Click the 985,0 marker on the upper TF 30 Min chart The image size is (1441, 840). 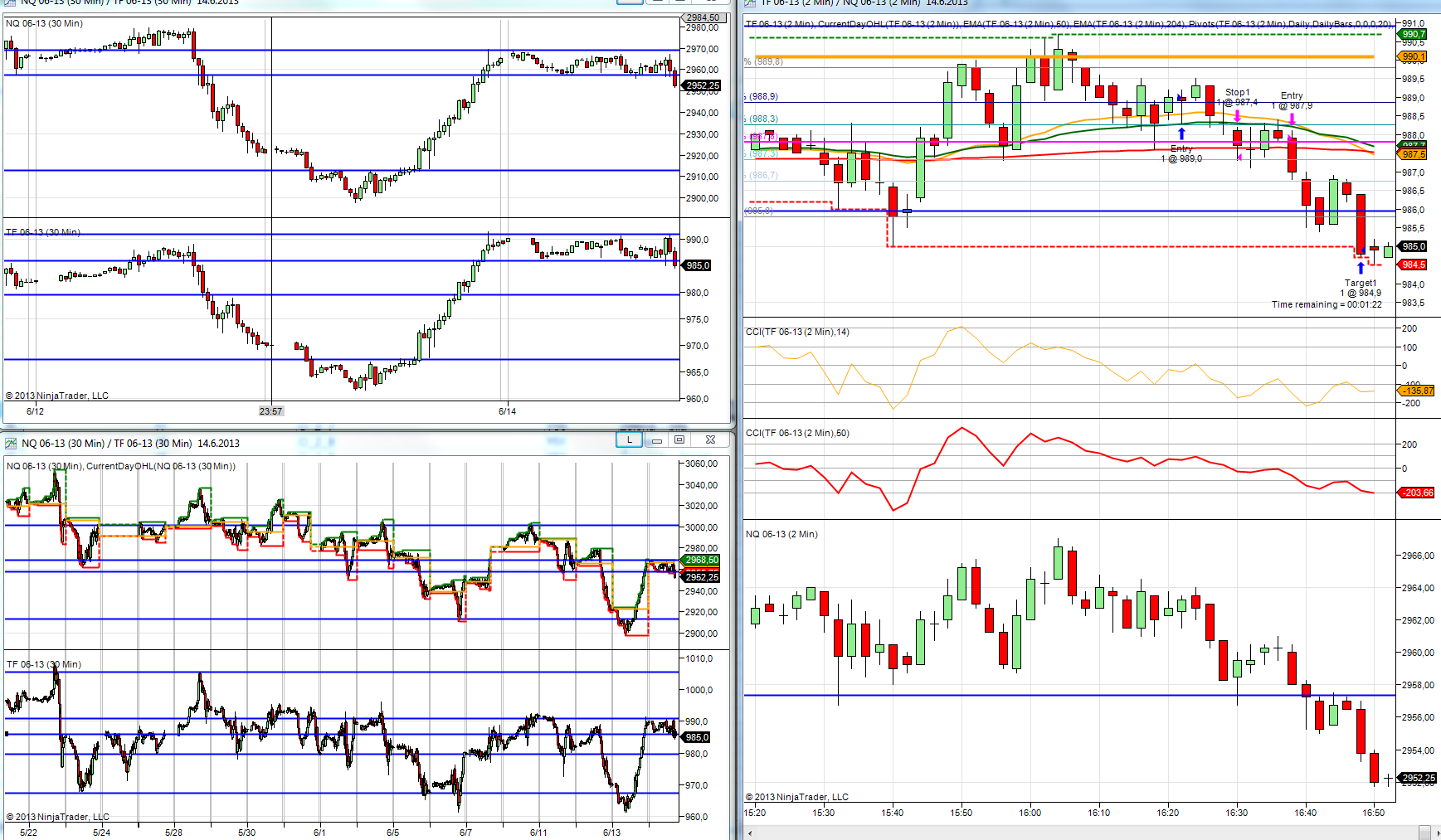(x=697, y=265)
